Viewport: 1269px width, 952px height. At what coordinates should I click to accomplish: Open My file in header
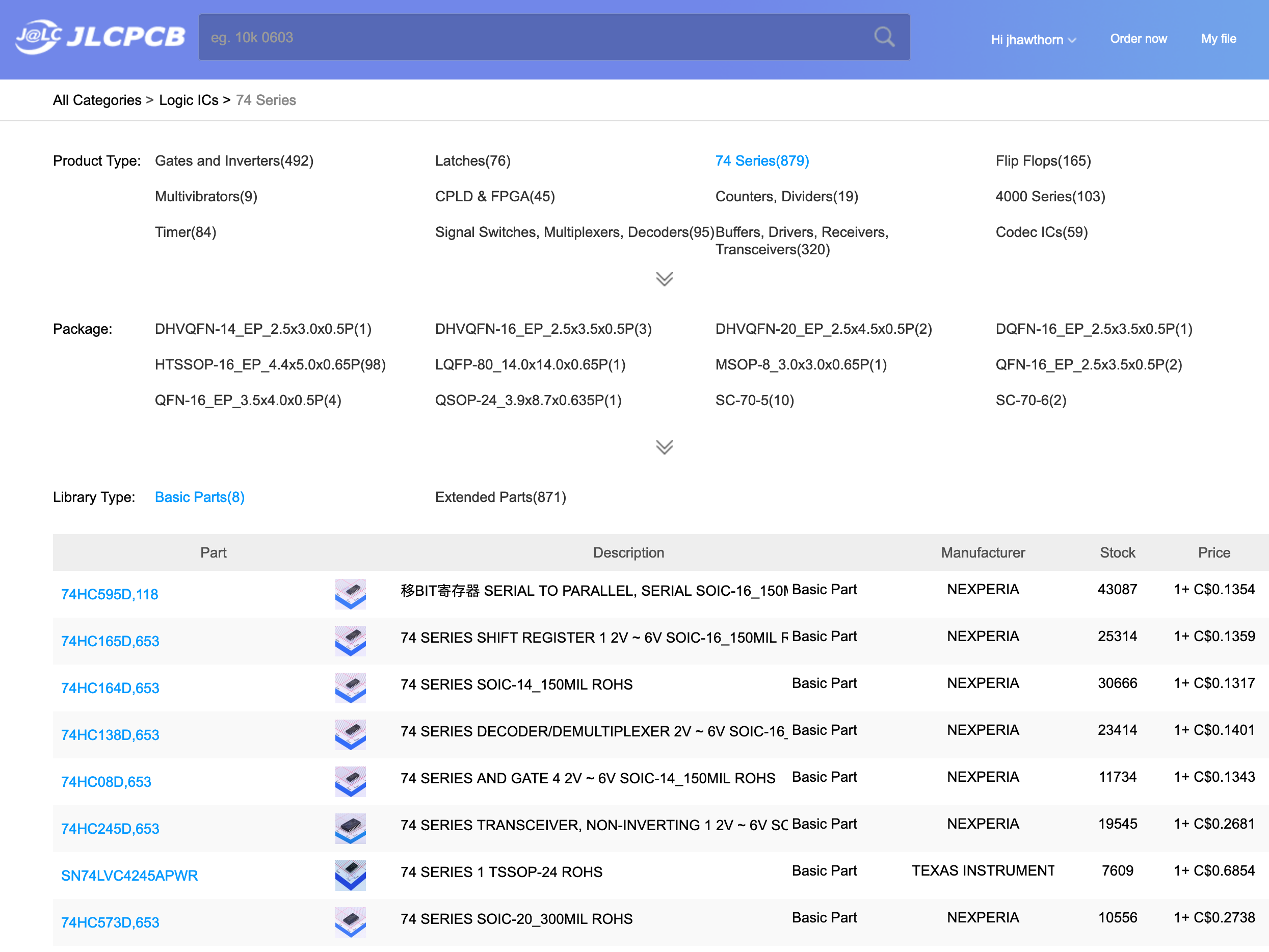(x=1219, y=38)
